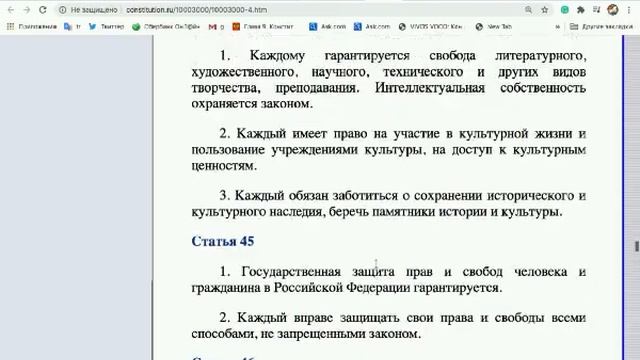The width and height of the screenshot is (640, 360).
Task: Click paragraph '2. Каждый имеет право на участие'
Action: (389, 150)
